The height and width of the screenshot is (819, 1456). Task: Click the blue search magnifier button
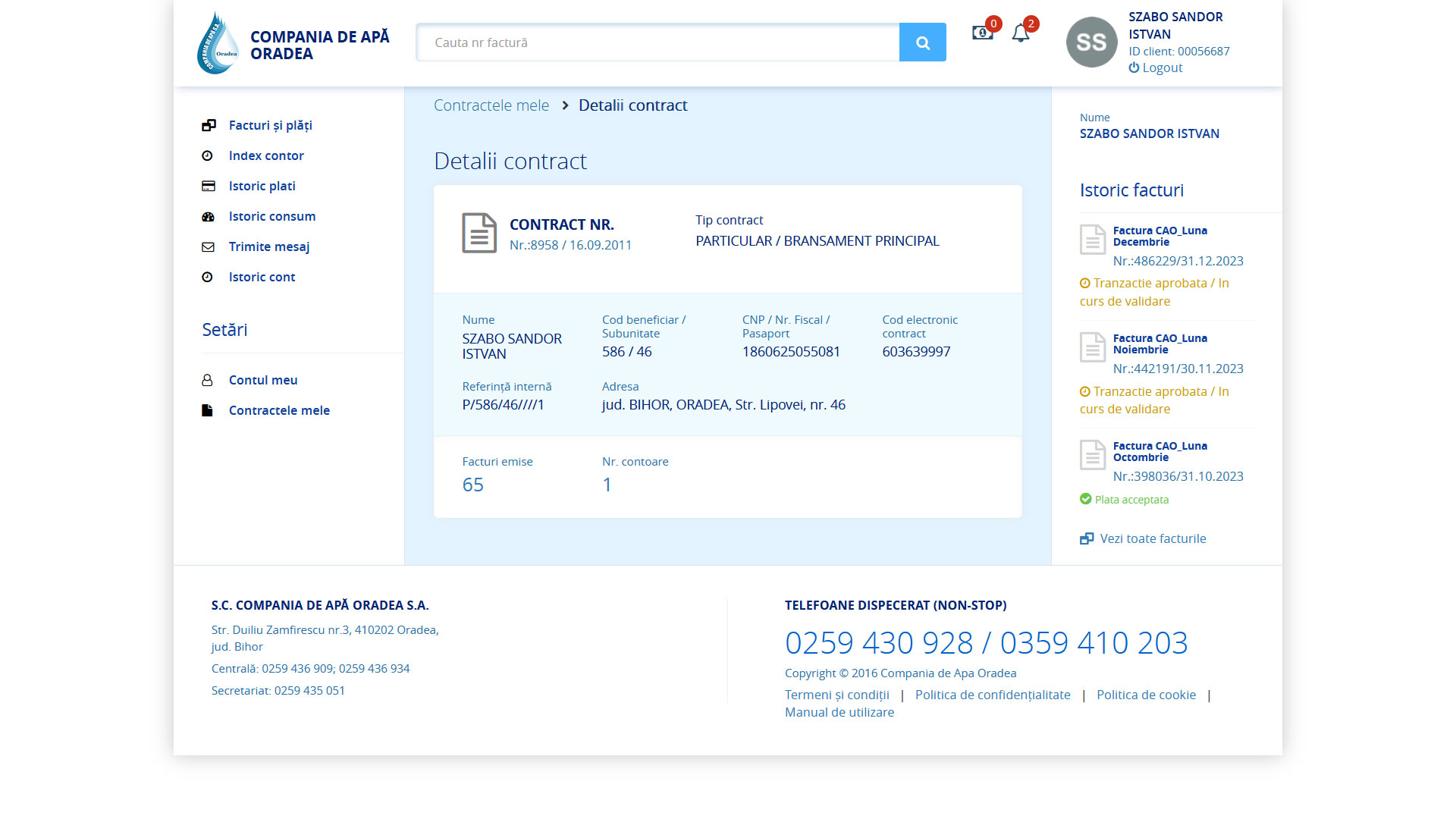922,42
